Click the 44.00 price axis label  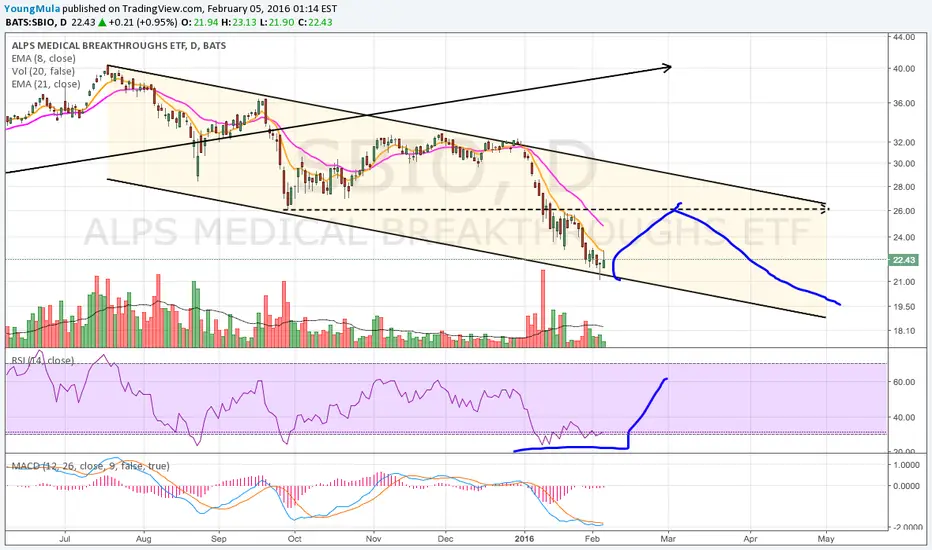pos(903,37)
